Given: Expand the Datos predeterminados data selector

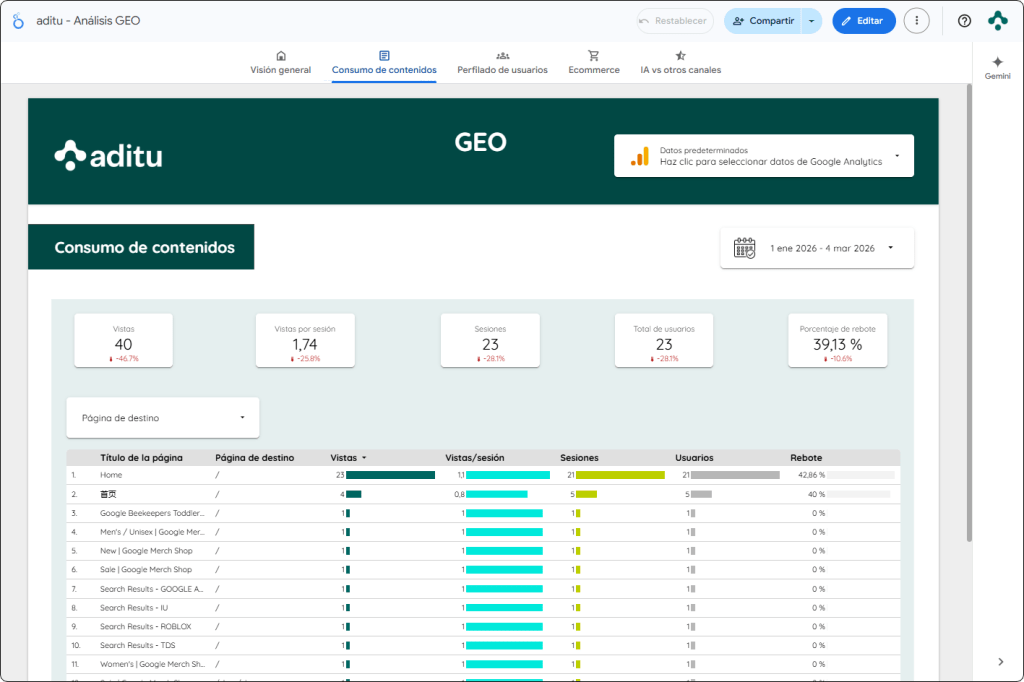Looking at the screenshot, I should [896, 156].
